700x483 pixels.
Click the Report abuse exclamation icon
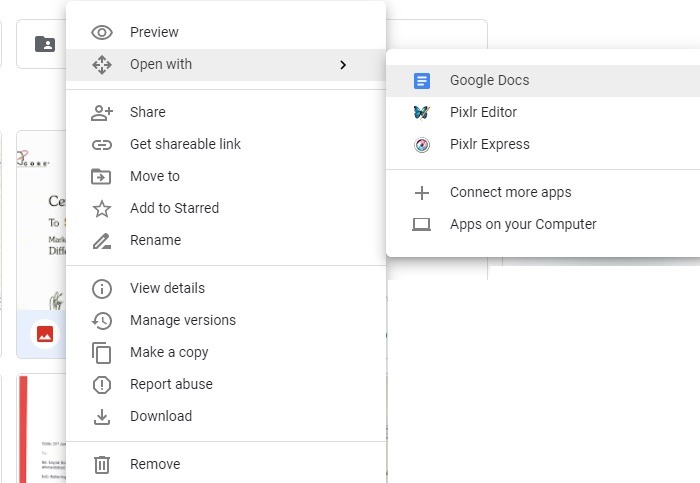pos(102,385)
